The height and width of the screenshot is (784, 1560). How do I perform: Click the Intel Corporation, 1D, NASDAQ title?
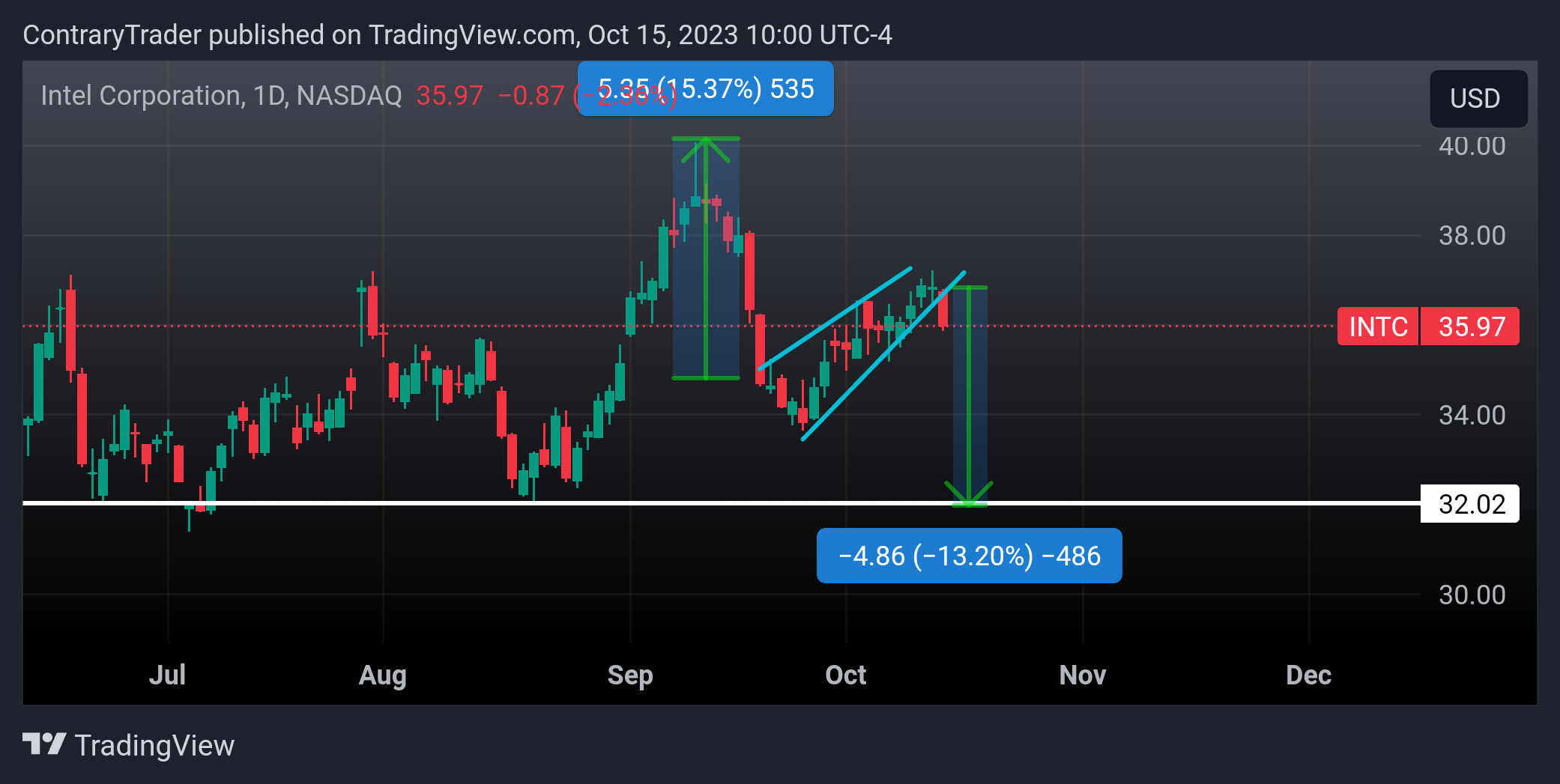point(221,96)
